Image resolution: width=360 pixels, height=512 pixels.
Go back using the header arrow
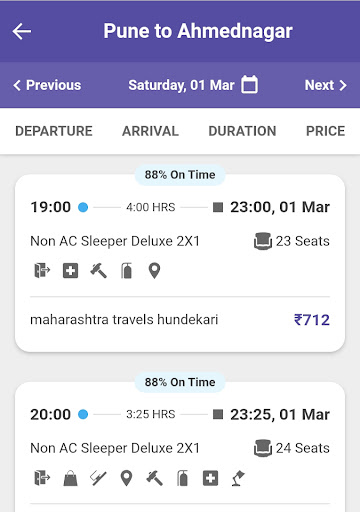22,31
